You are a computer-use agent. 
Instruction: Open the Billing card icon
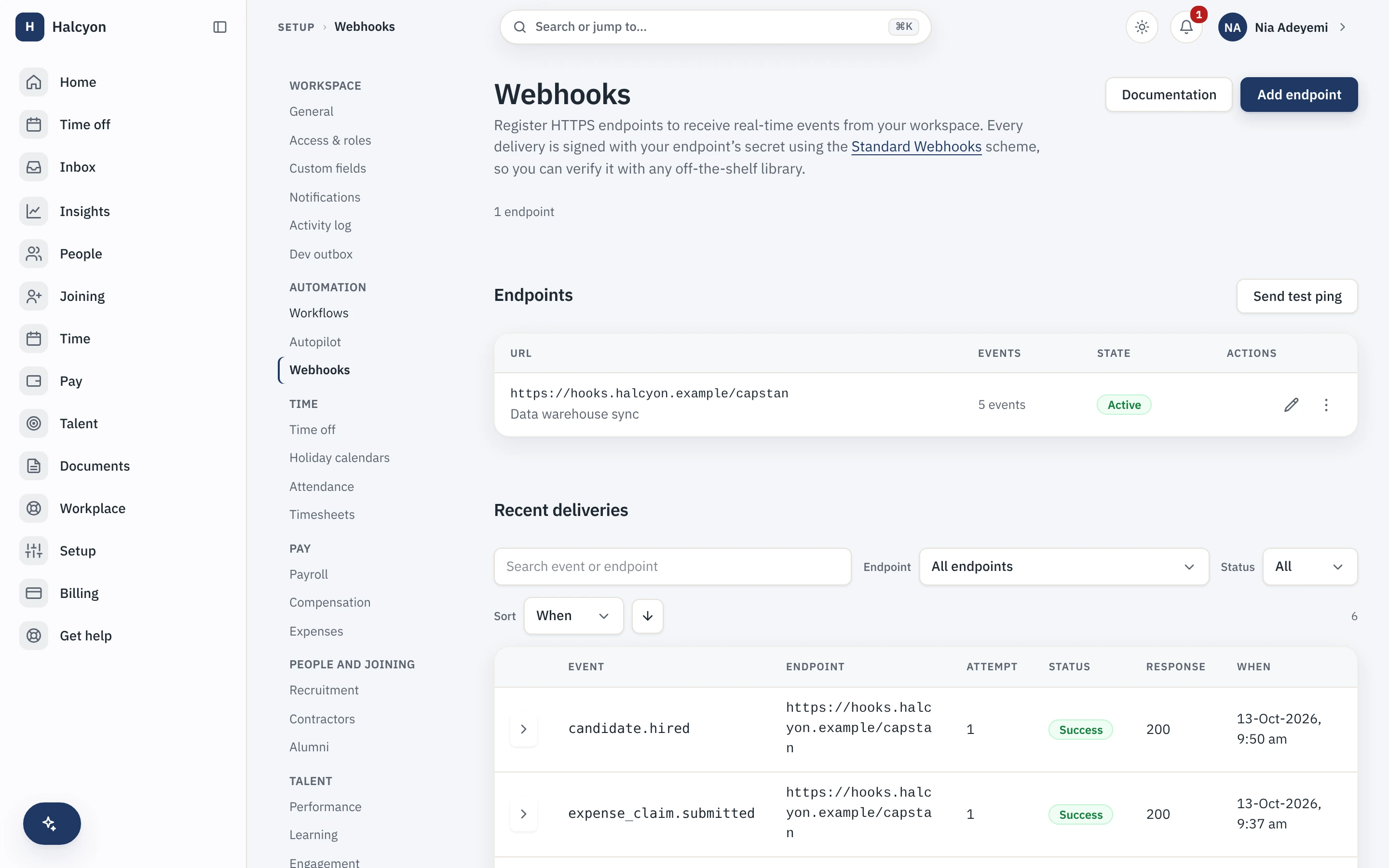click(34, 594)
